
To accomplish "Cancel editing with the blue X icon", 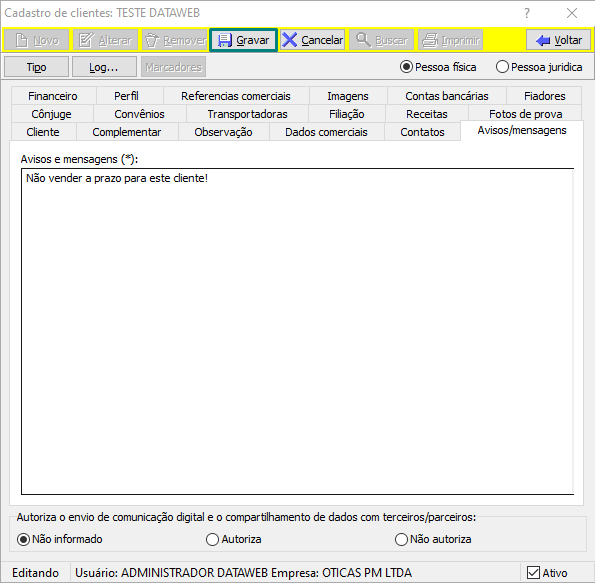I will point(290,40).
